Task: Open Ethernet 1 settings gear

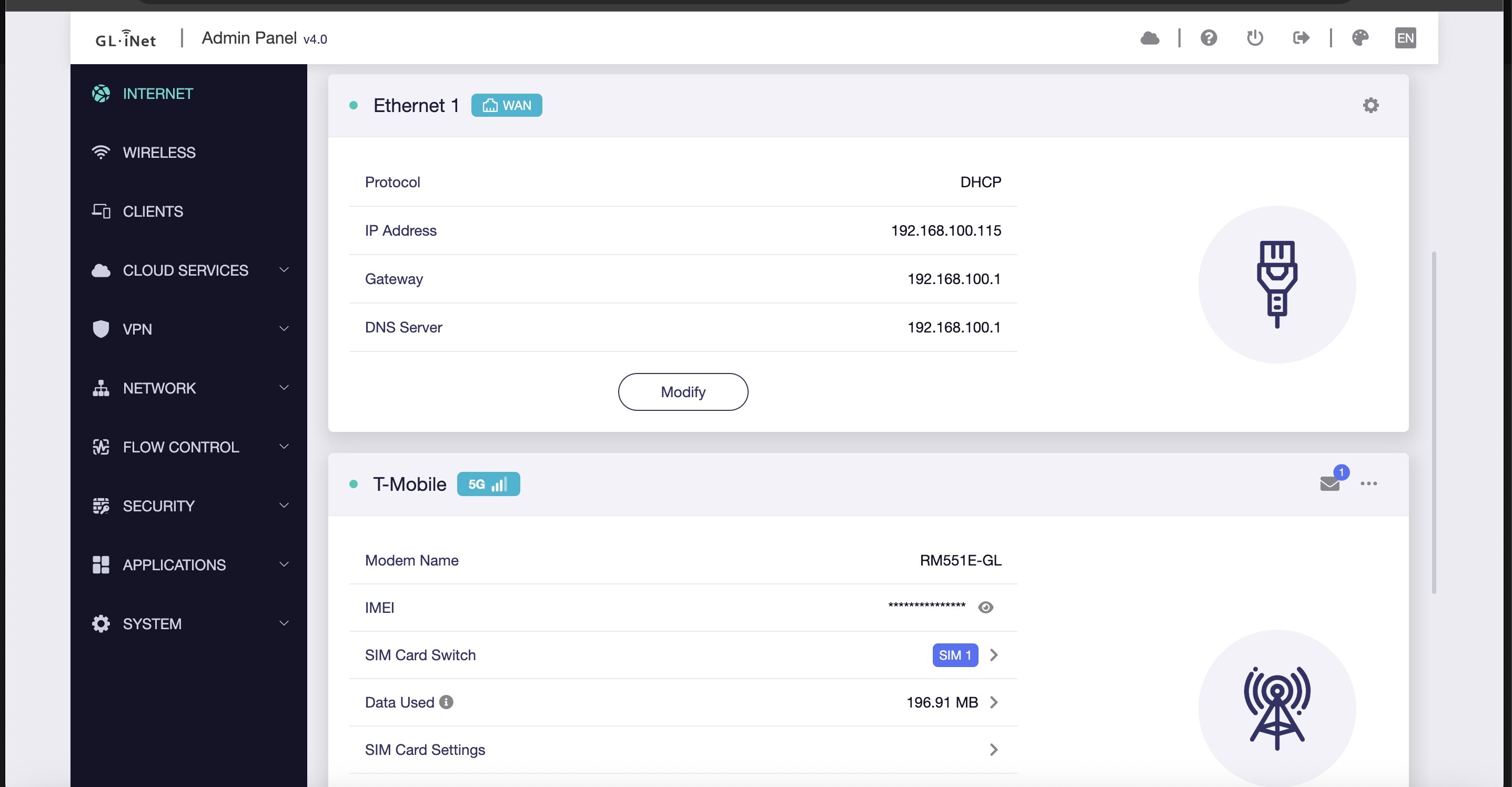Action: [1370, 106]
